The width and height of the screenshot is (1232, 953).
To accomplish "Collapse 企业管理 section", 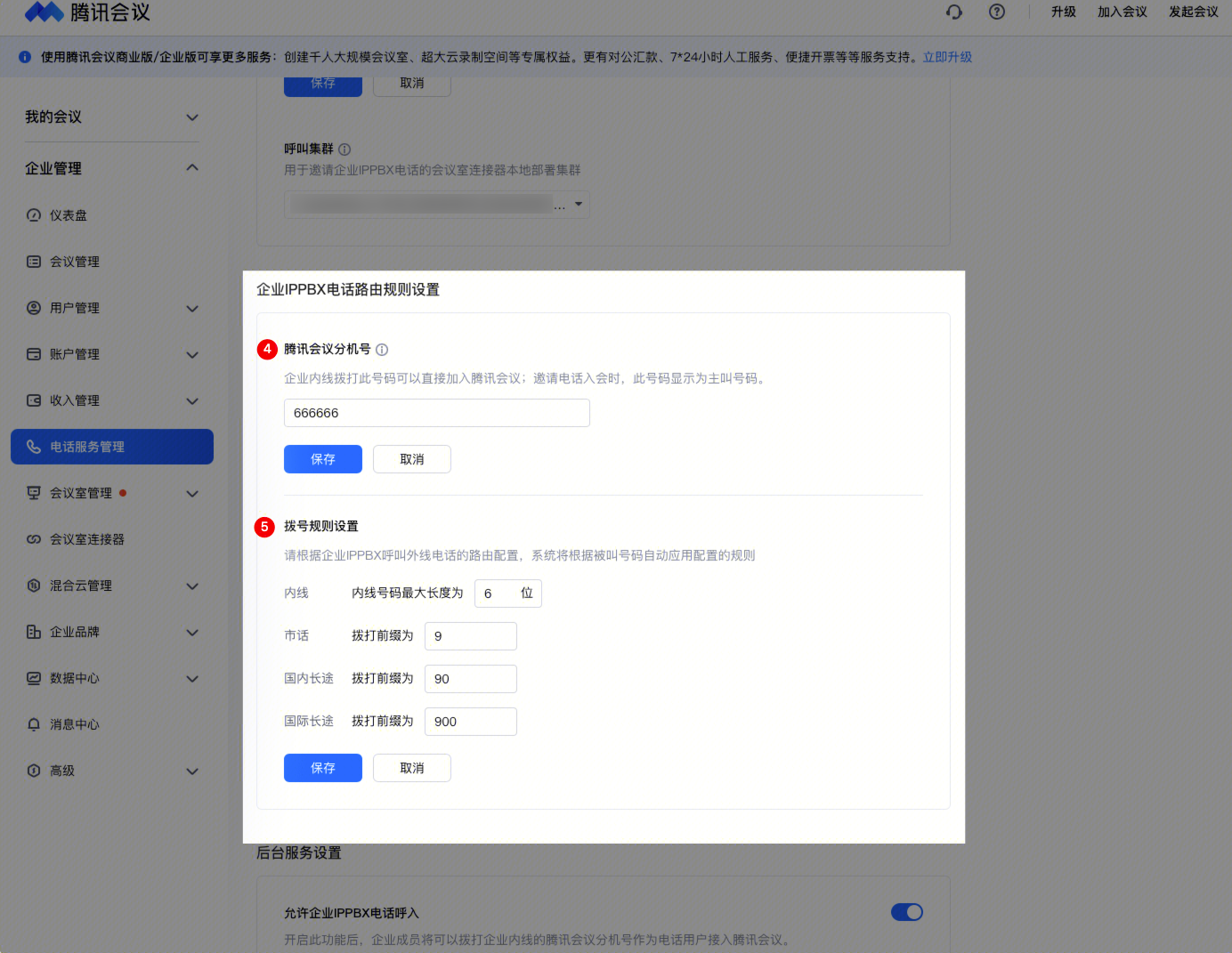I will 192,168.
